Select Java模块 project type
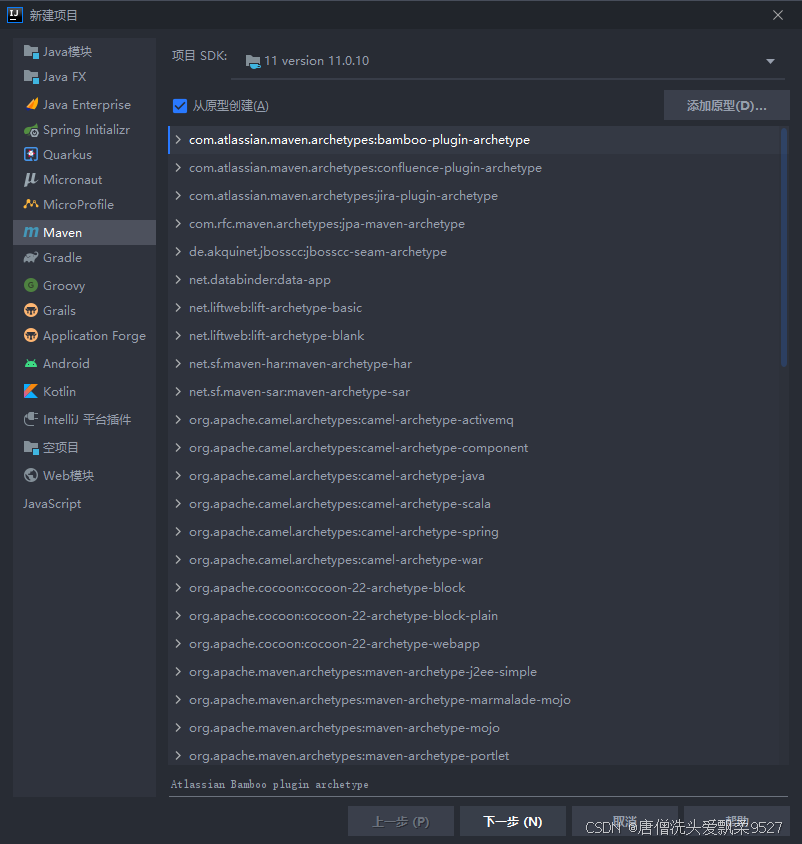 85,52
